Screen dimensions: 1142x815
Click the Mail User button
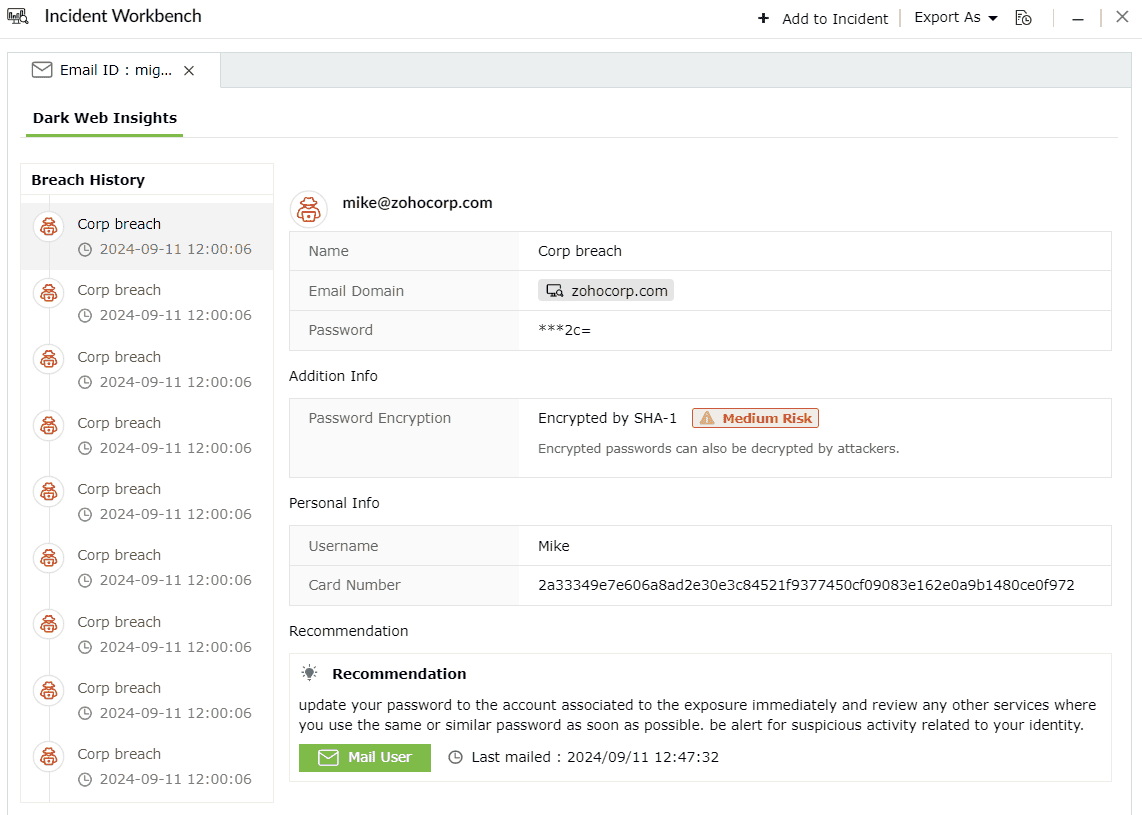tap(365, 757)
